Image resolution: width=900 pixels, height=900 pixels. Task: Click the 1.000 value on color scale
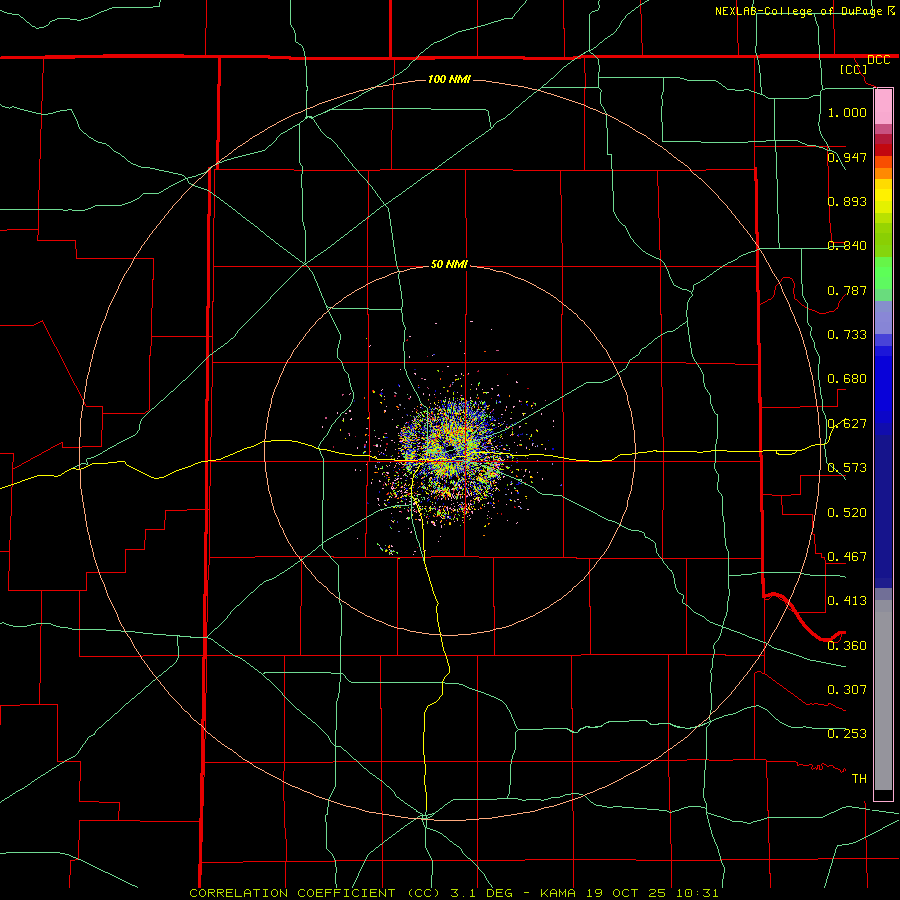point(847,112)
